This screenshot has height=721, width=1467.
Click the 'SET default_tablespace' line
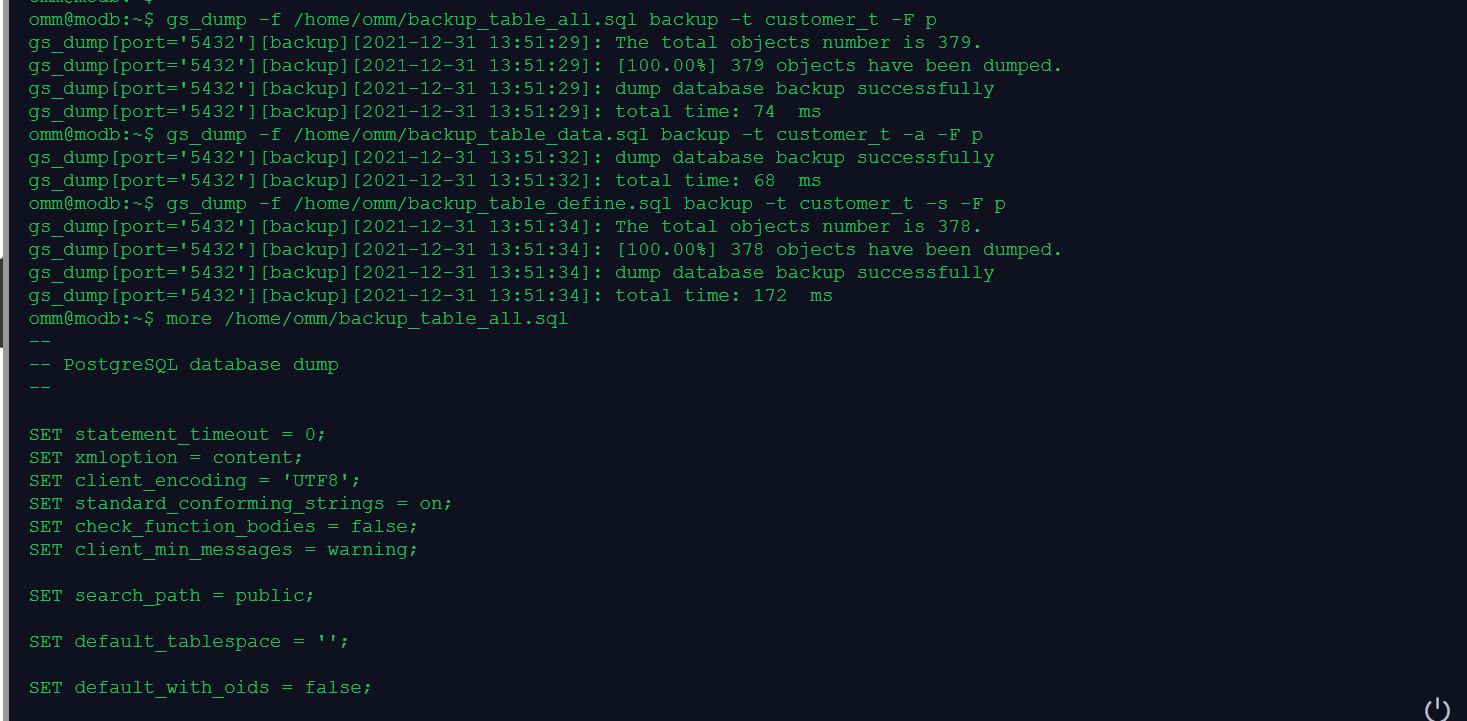click(189, 641)
